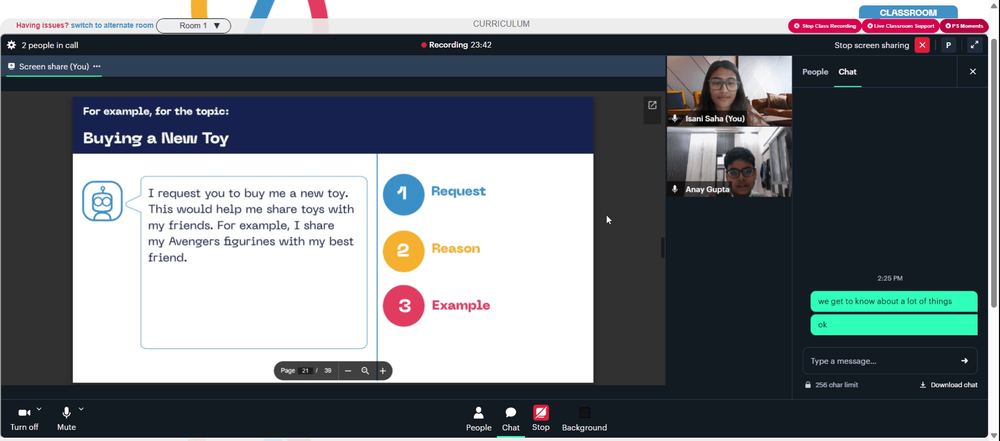Open the Screen share tab options (three dots)
This screenshot has height=441, width=1000.
pyautogui.click(x=96, y=66)
